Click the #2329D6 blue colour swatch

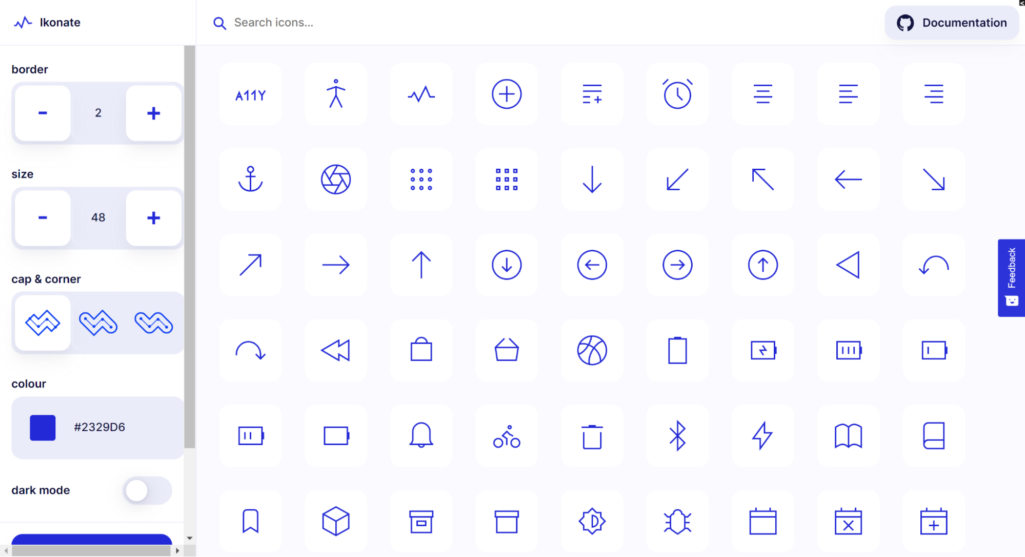[43, 428]
